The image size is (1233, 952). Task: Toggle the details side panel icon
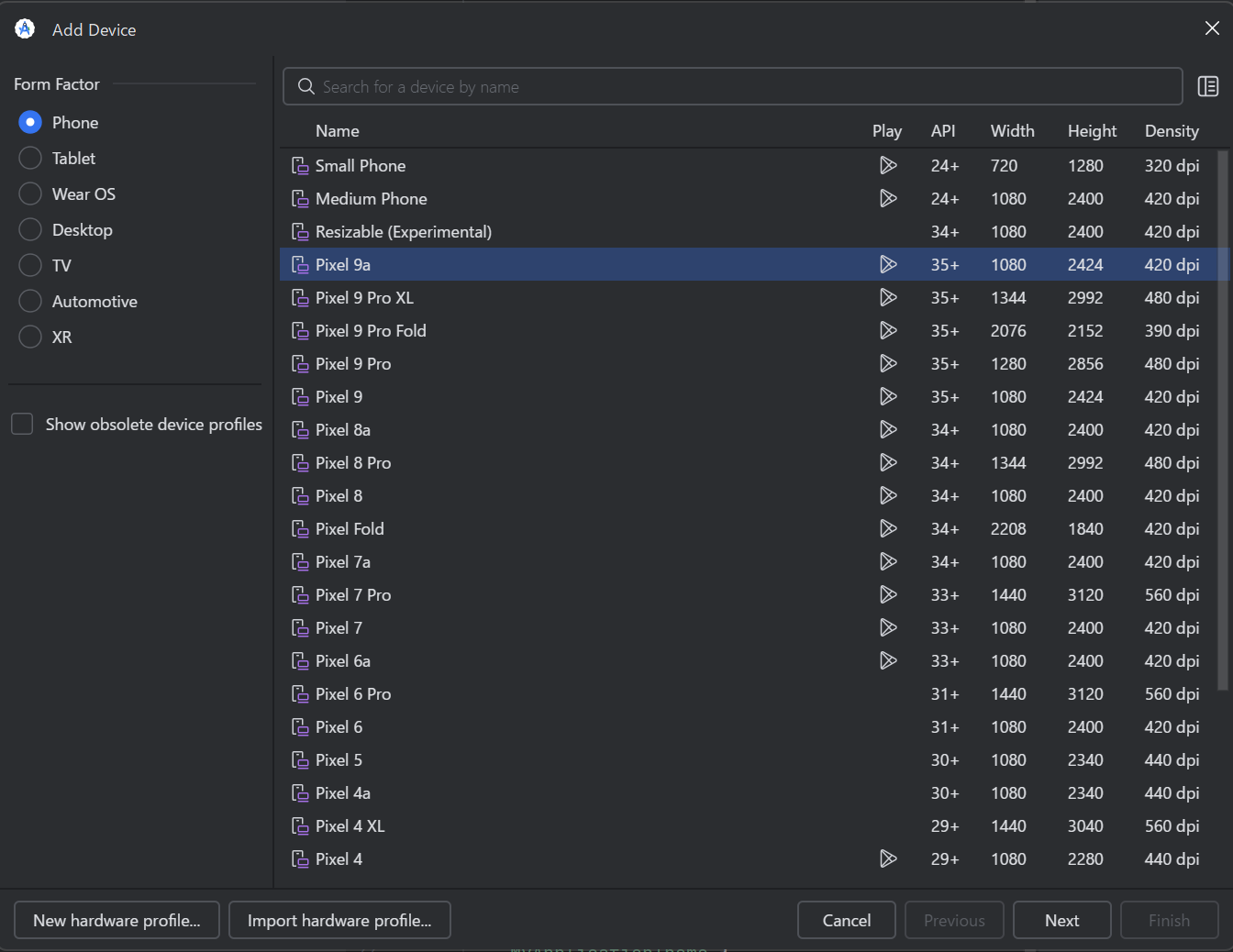[x=1208, y=86]
